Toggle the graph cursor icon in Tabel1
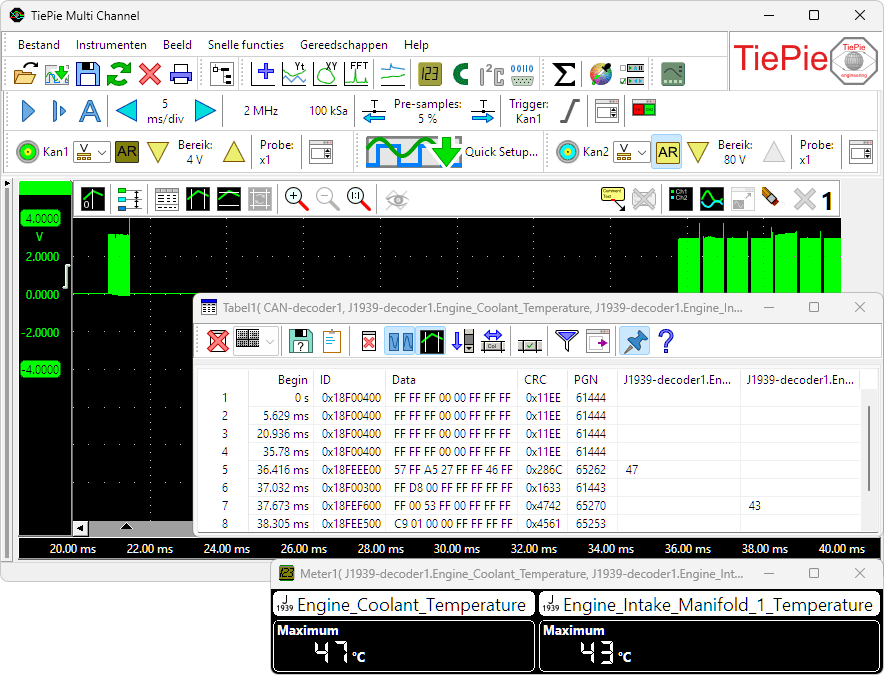 [x=432, y=341]
